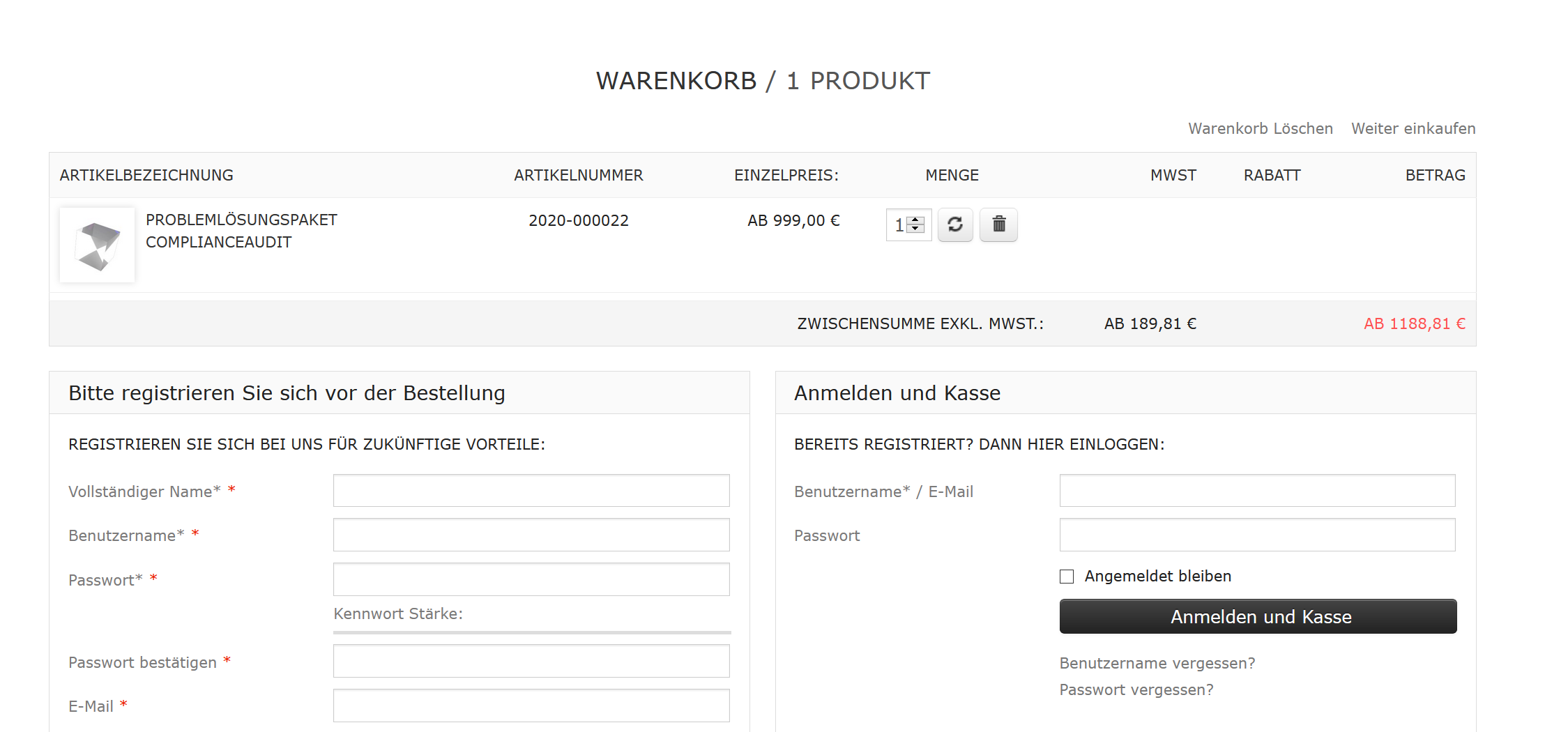Click 'Benutzername vergessen?' link
Screen dimensions: 1568x732
click(x=1157, y=663)
